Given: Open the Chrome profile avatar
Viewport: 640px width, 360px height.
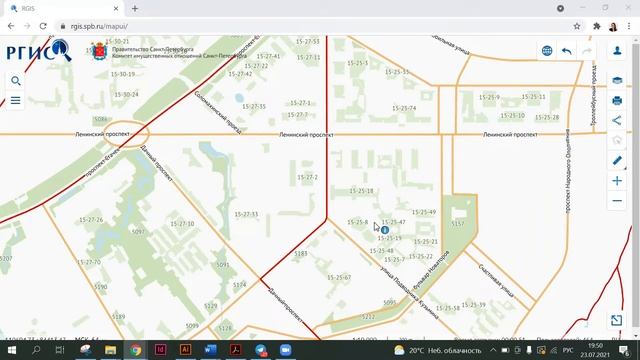Looking at the screenshot, I should pyautogui.click(x=613, y=27).
